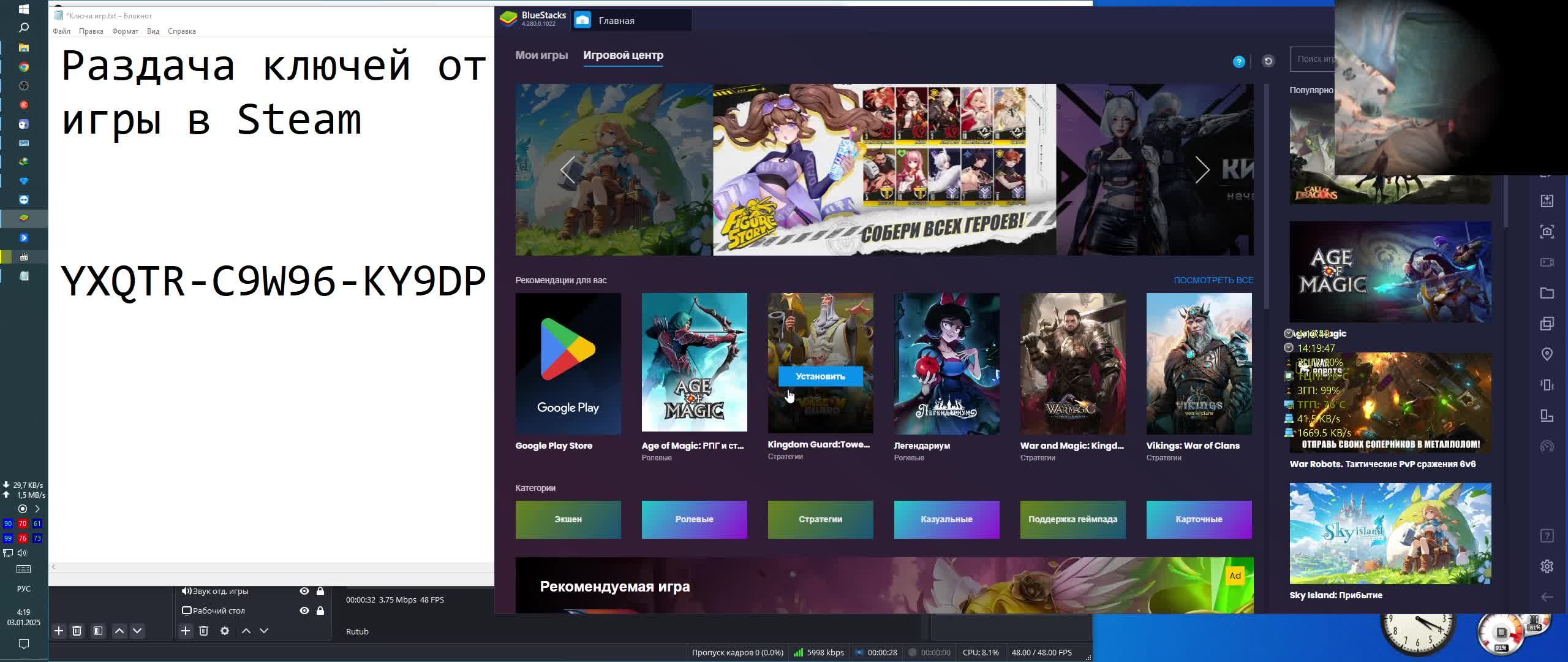Click the blue help question mark icon

coord(1238,61)
